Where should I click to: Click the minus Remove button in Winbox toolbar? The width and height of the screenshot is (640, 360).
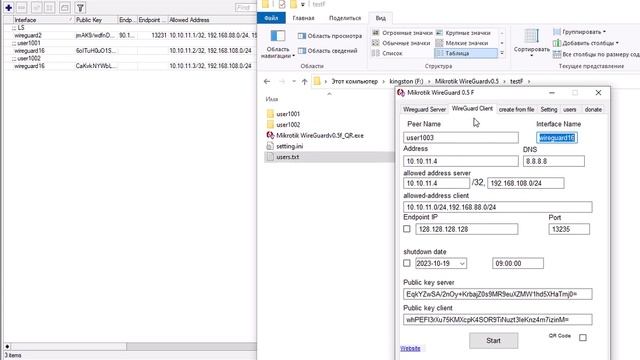(x=22, y=7)
